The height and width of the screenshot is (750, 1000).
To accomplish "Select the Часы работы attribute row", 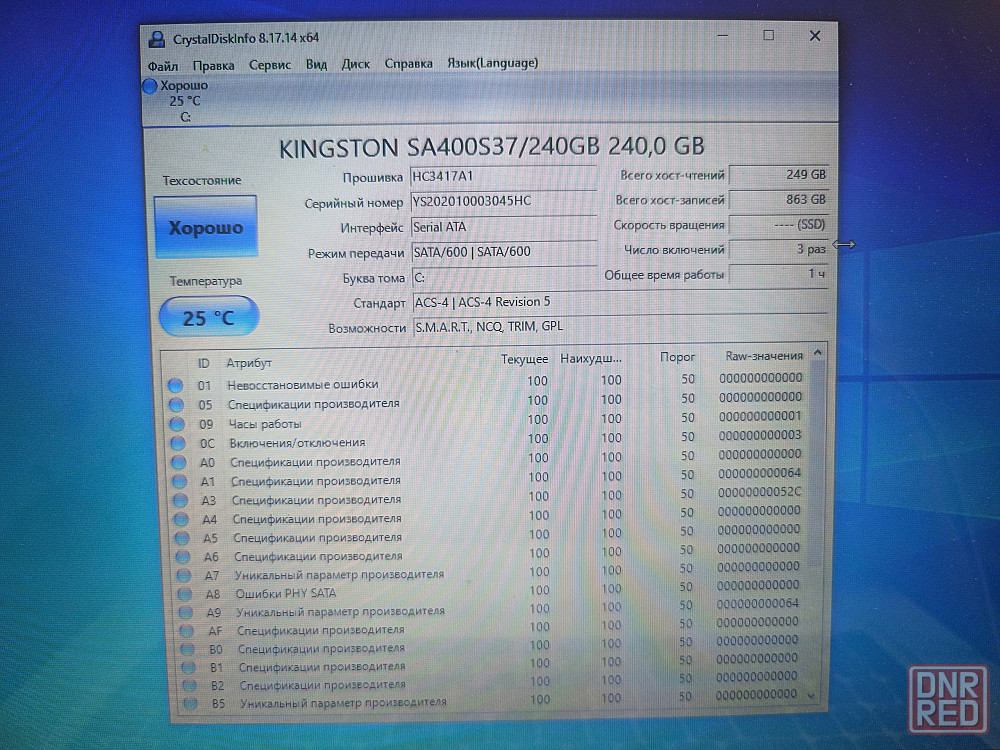I will click(487, 420).
